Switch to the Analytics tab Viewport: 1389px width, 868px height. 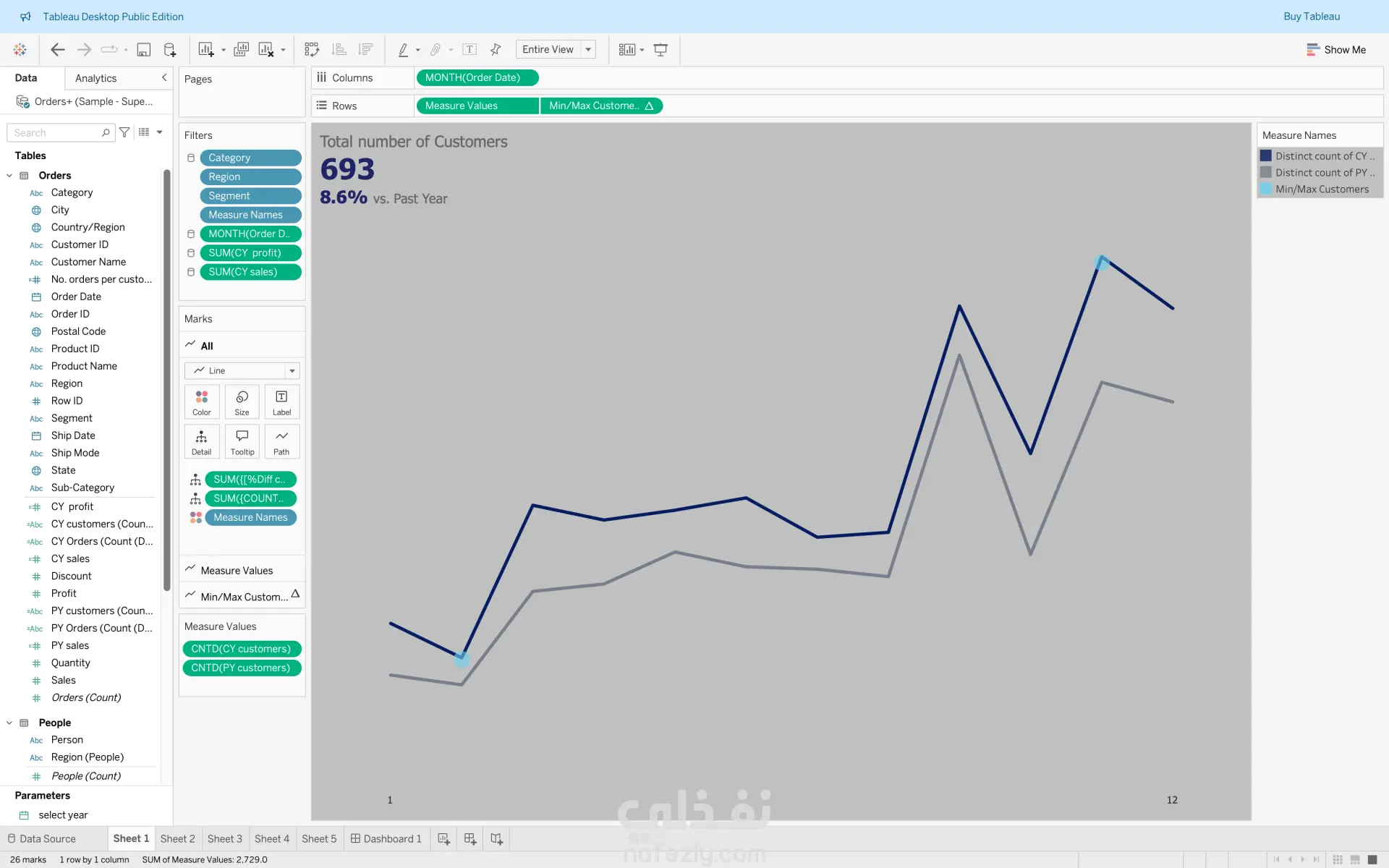coord(95,78)
